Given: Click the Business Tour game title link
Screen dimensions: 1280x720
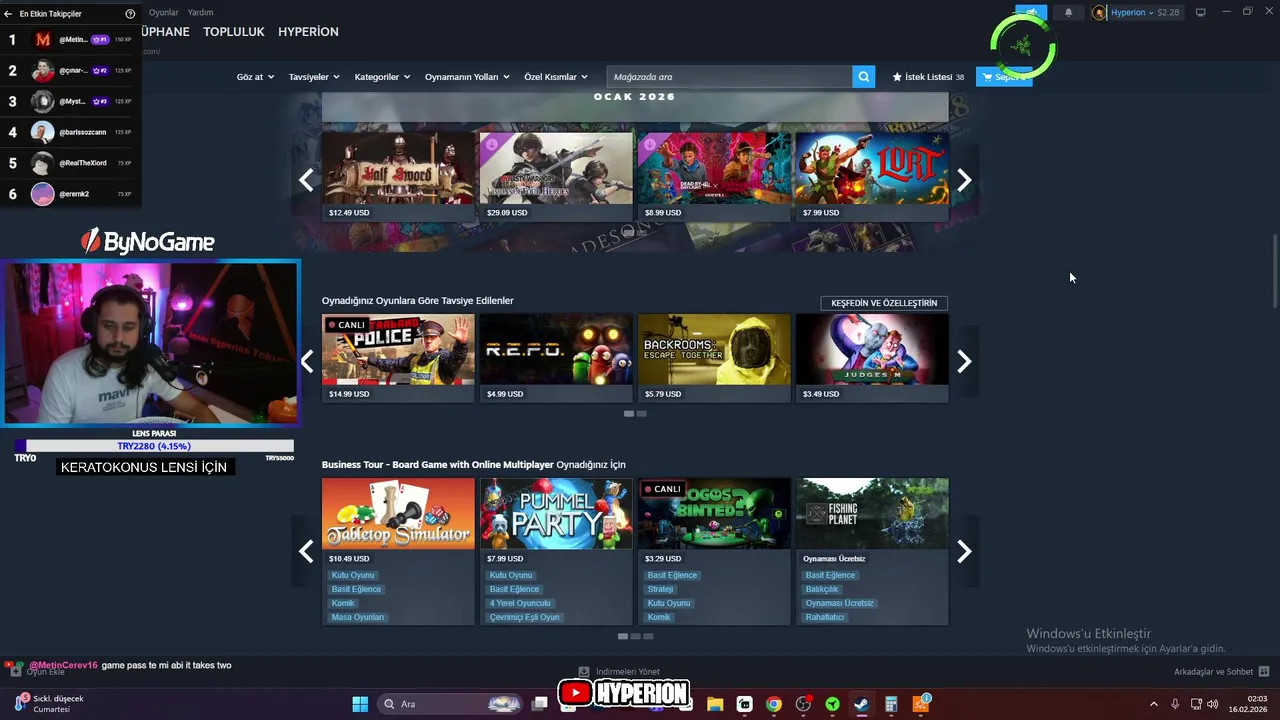Looking at the screenshot, I should 438,465.
